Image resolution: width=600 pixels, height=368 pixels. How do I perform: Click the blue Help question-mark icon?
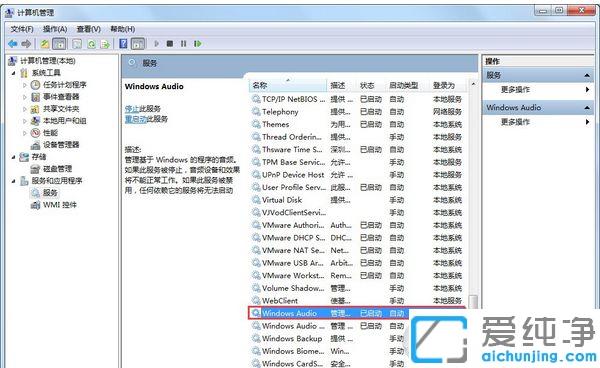coord(123,44)
